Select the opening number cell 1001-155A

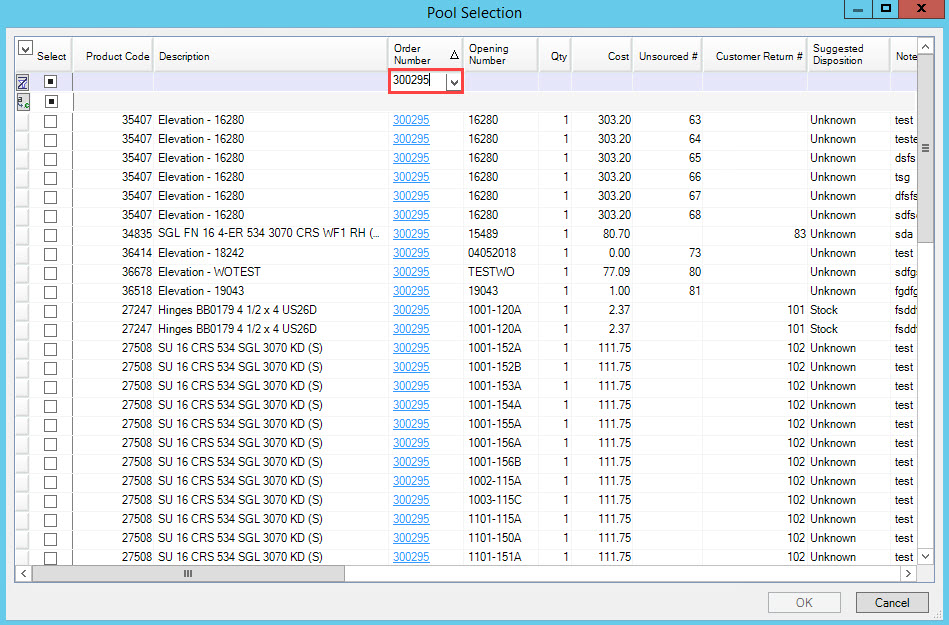tap(501, 424)
